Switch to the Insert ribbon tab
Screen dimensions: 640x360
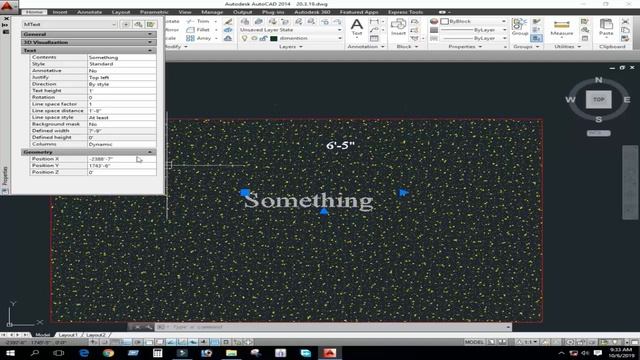point(60,12)
